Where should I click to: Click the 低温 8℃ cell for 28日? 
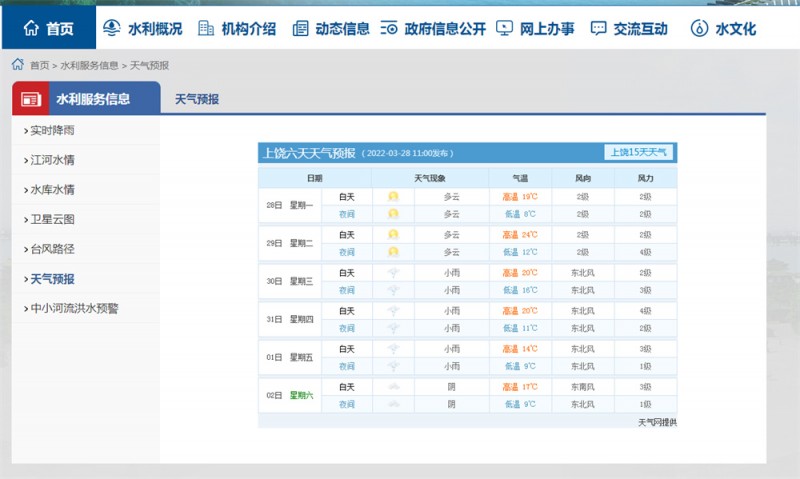(520, 214)
